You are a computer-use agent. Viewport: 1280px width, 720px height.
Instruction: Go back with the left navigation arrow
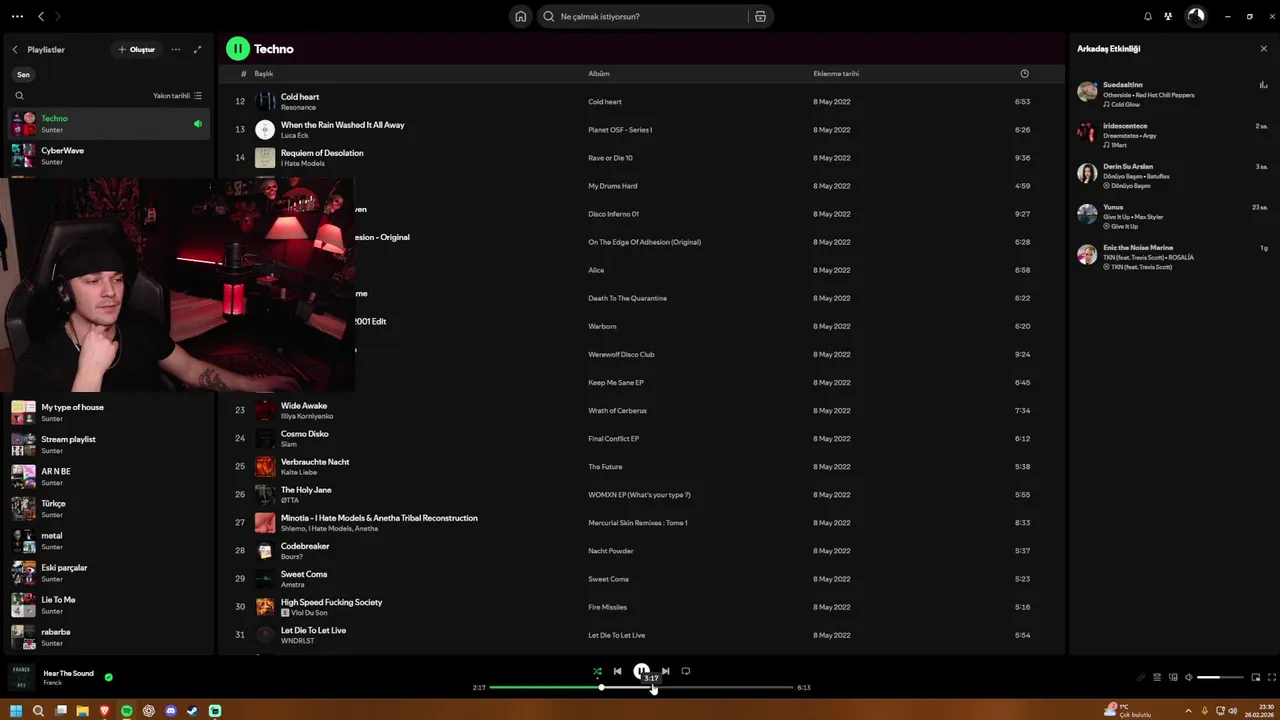point(41,16)
